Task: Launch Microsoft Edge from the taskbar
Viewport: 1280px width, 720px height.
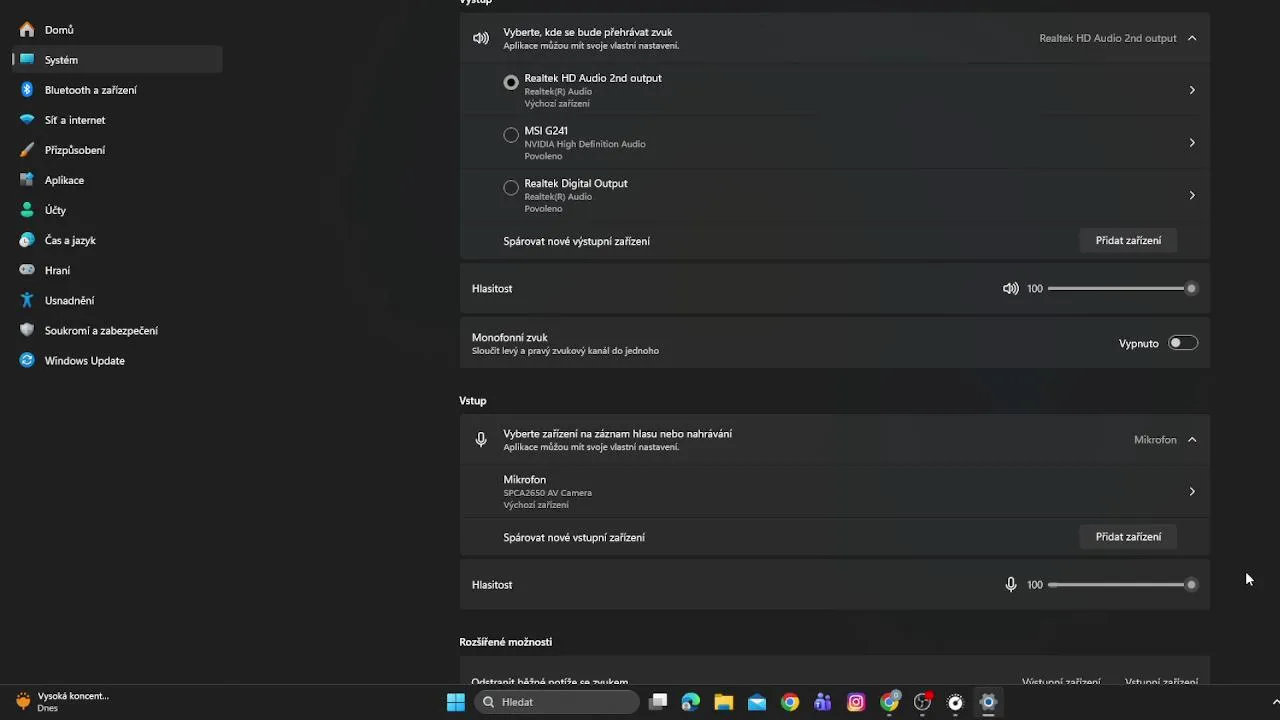Action: pyautogui.click(x=691, y=702)
